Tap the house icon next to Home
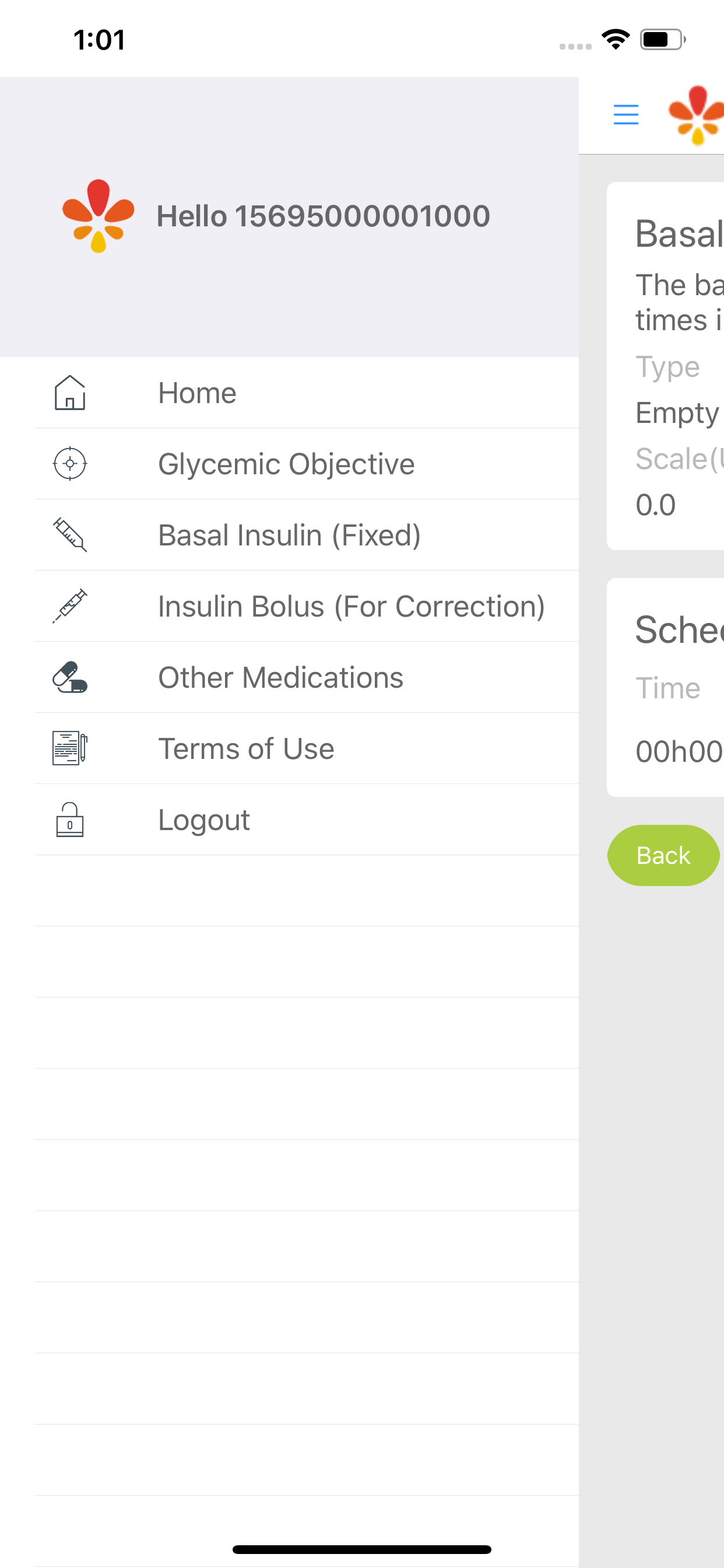The image size is (724, 1568). tap(70, 393)
